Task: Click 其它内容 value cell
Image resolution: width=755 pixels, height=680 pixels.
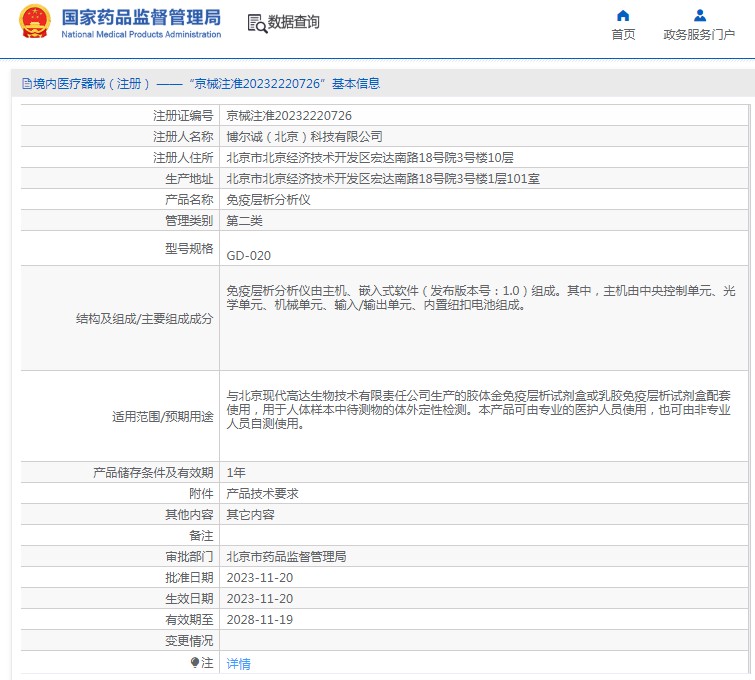Action: [250, 515]
